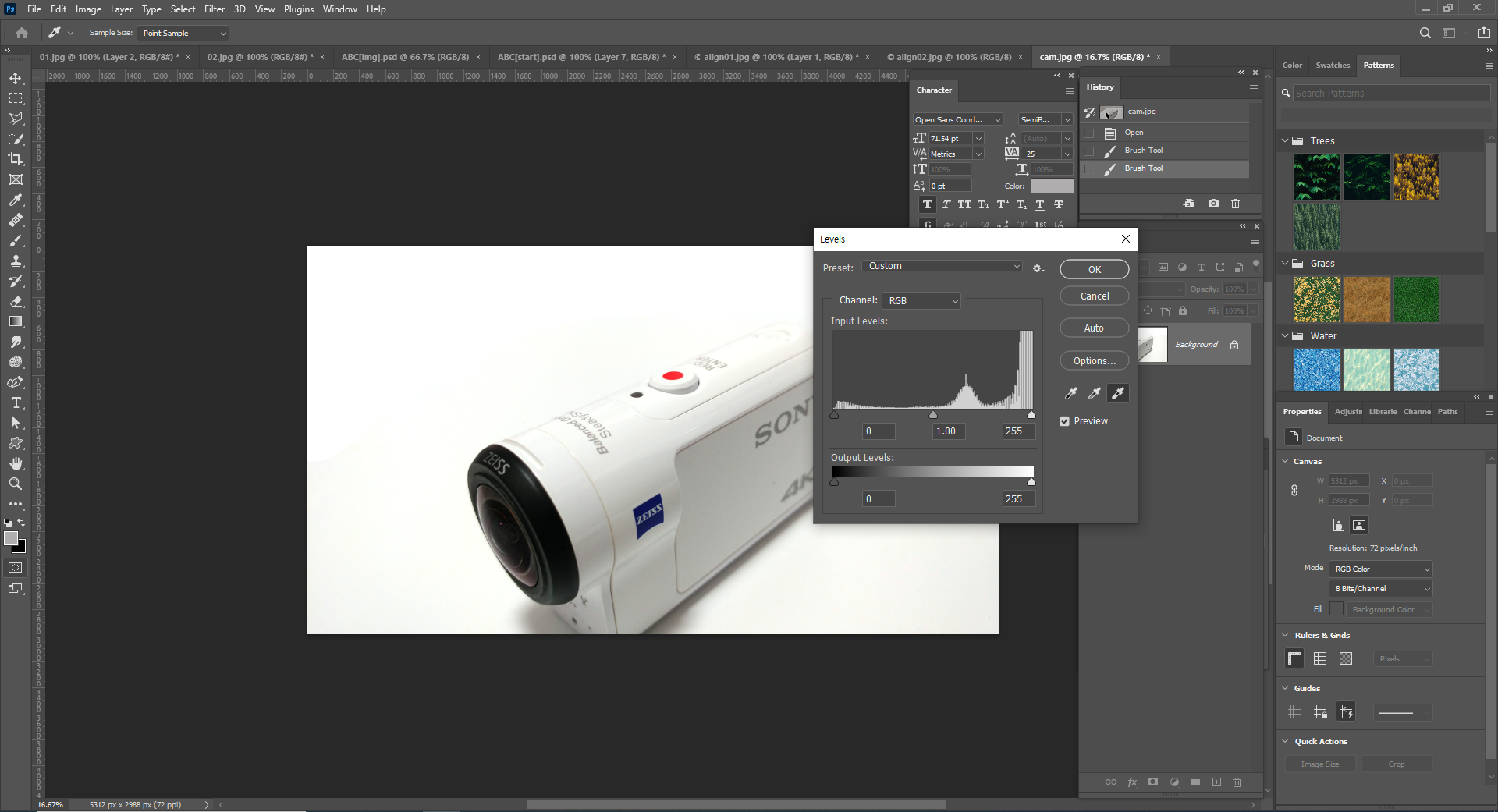Open the Image menu

coord(88,9)
